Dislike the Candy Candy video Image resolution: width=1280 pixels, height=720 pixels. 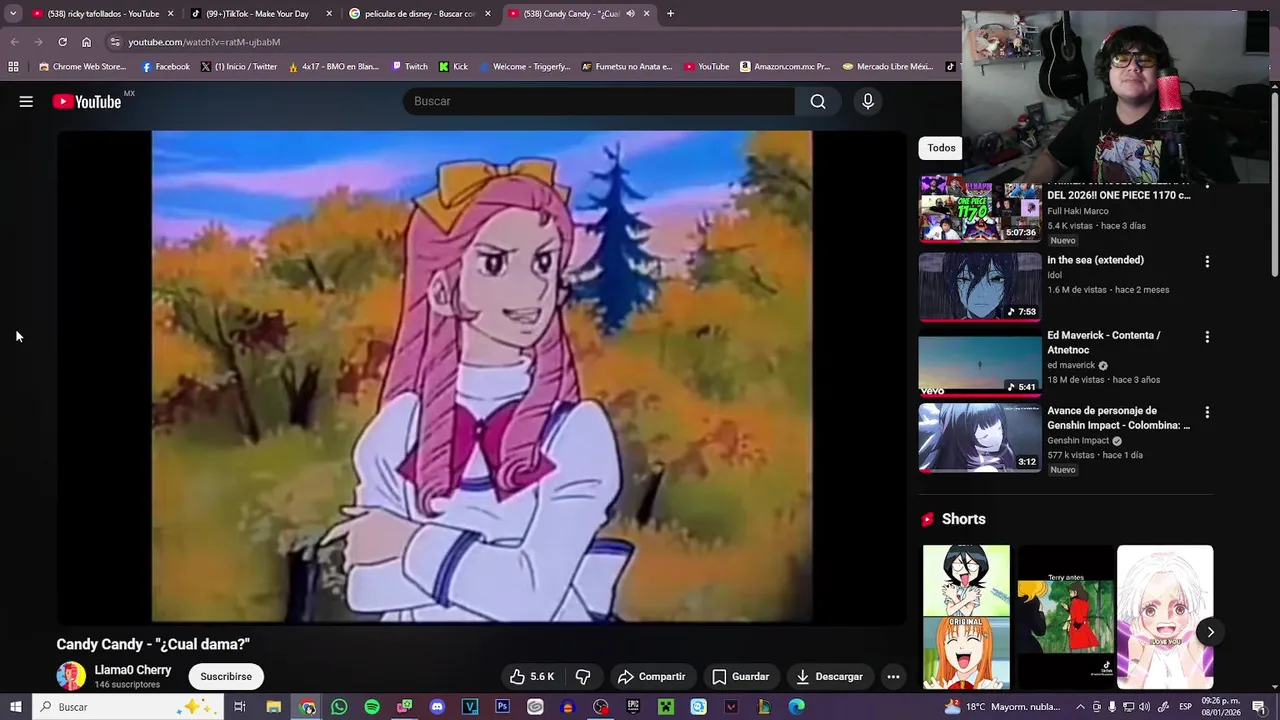coord(583,677)
